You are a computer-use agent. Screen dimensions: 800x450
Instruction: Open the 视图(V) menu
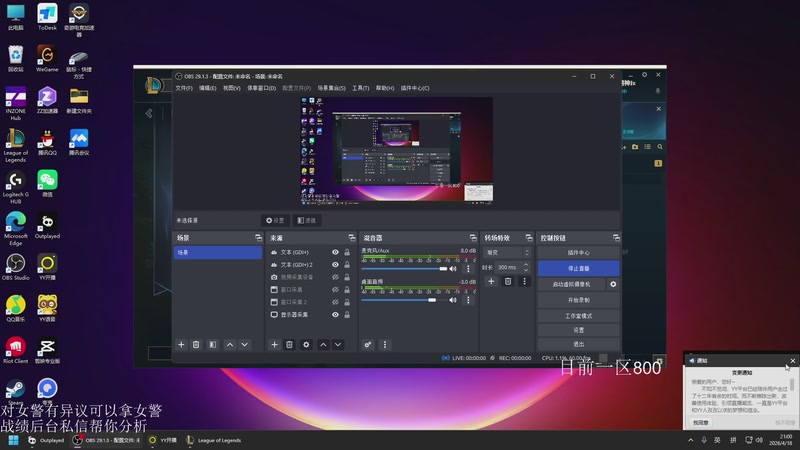(x=231, y=88)
